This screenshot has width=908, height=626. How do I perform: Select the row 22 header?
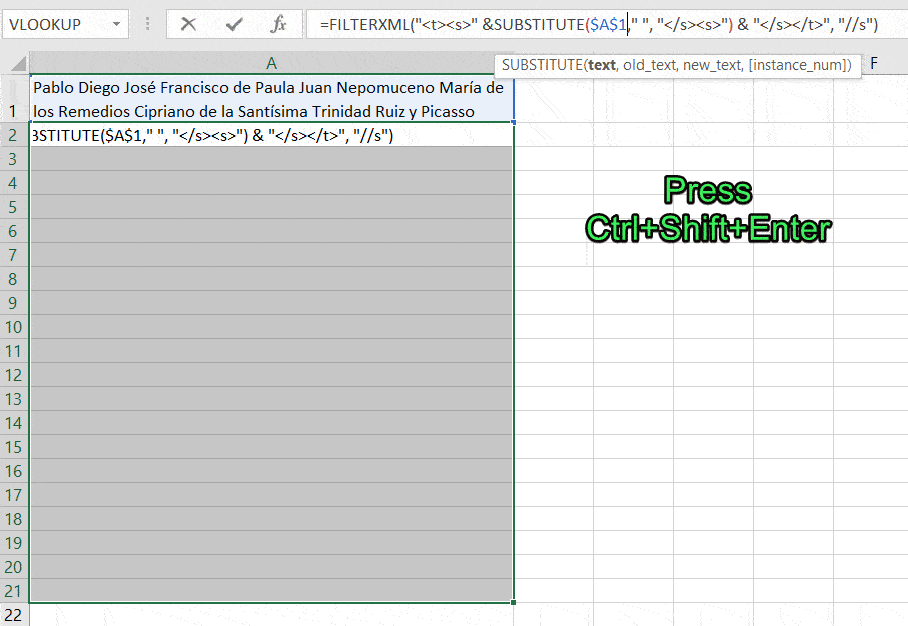[x=14, y=615]
